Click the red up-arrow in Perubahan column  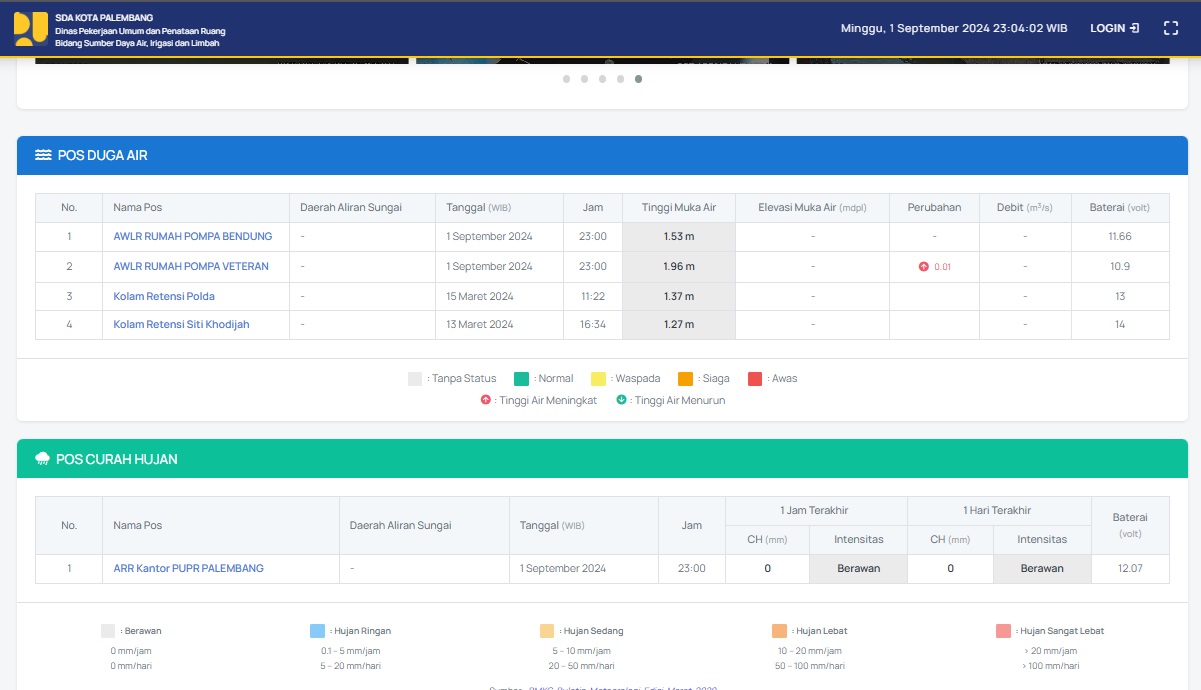pos(923,267)
